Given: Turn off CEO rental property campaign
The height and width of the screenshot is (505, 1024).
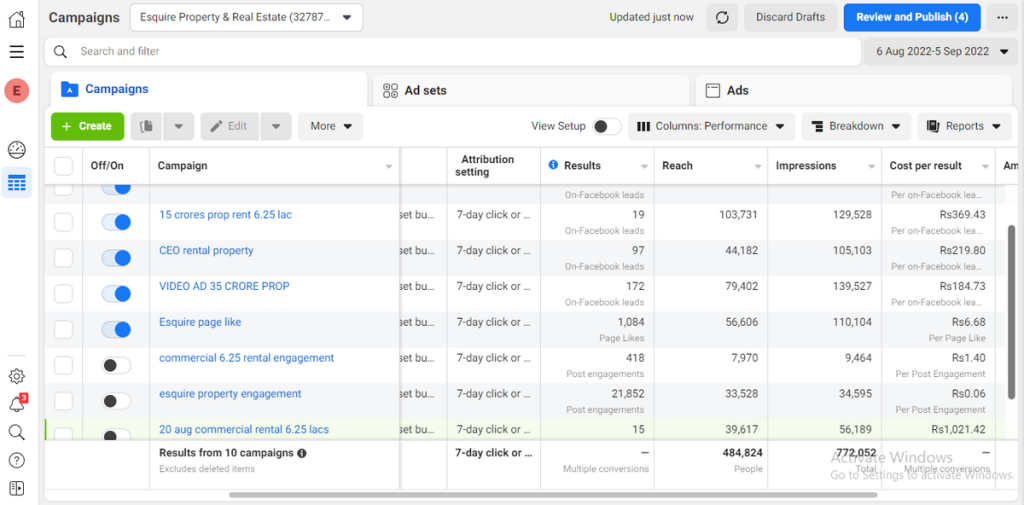Looking at the screenshot, I should tap(117, 258).
